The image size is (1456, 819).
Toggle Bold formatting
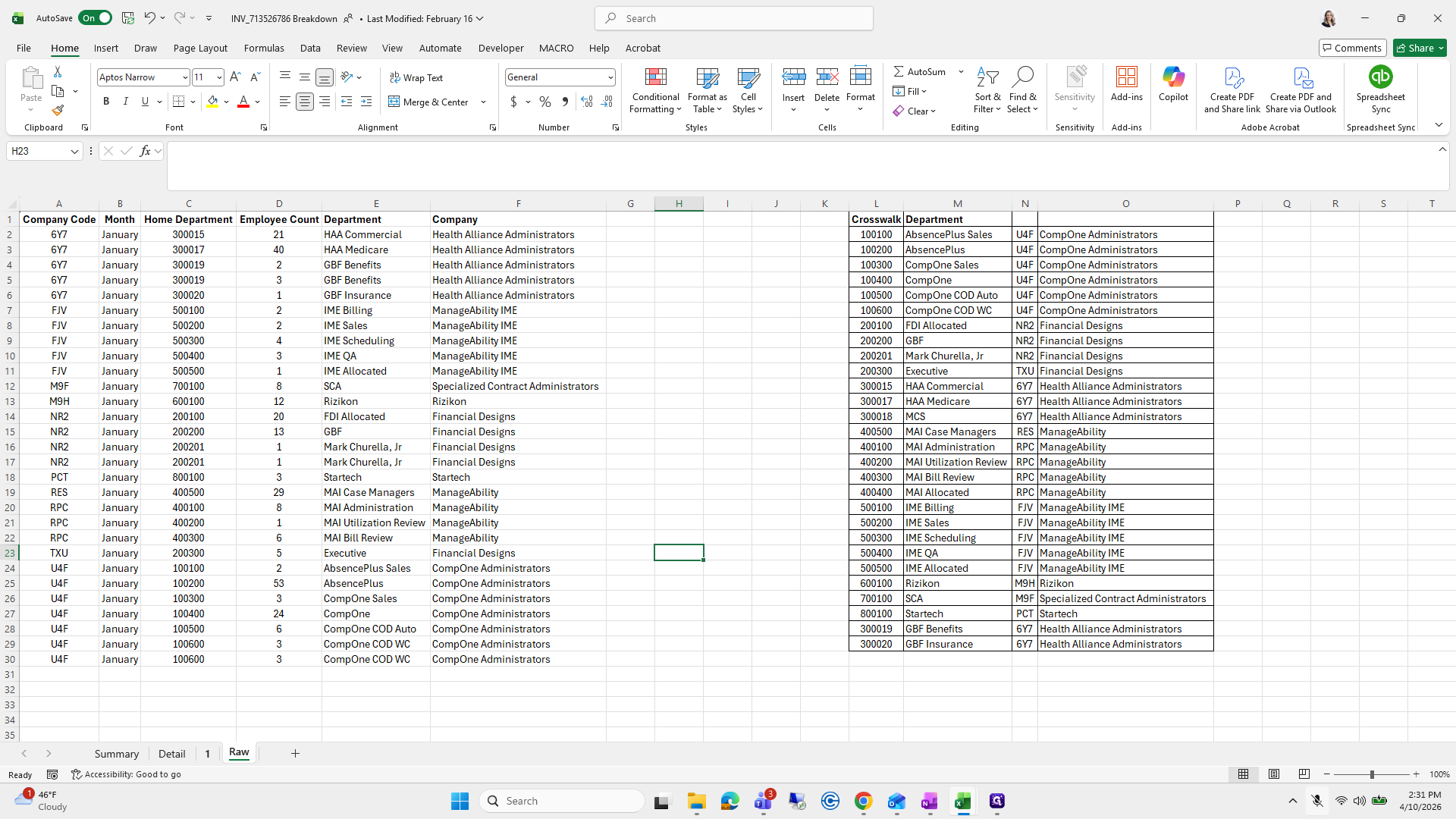click(x=106, y=102)
